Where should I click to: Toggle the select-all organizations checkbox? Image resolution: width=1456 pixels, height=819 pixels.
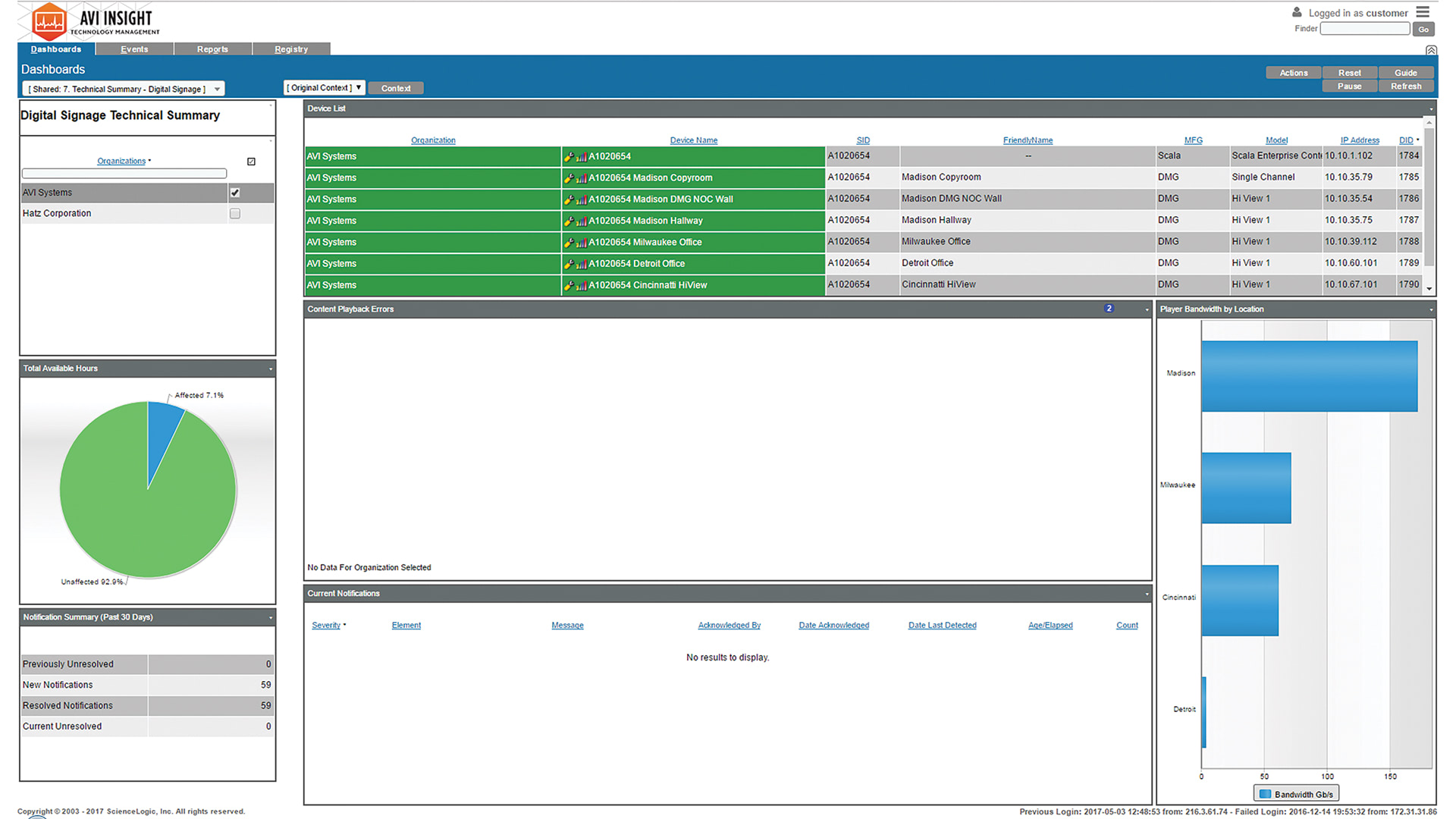(x=251, y=162)
